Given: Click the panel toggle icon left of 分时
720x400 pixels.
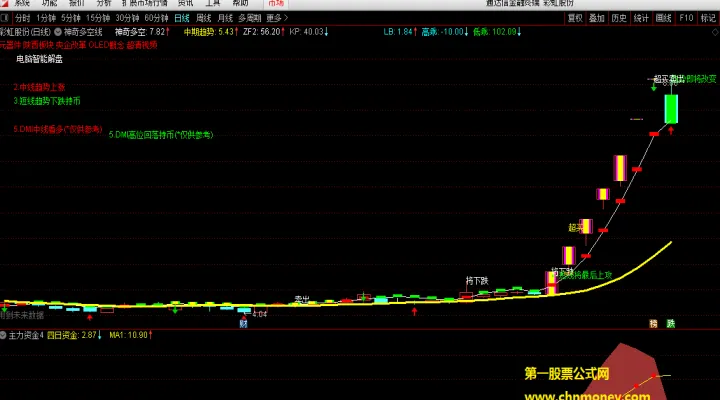Looking at the screenshot, I should point(5,18).
